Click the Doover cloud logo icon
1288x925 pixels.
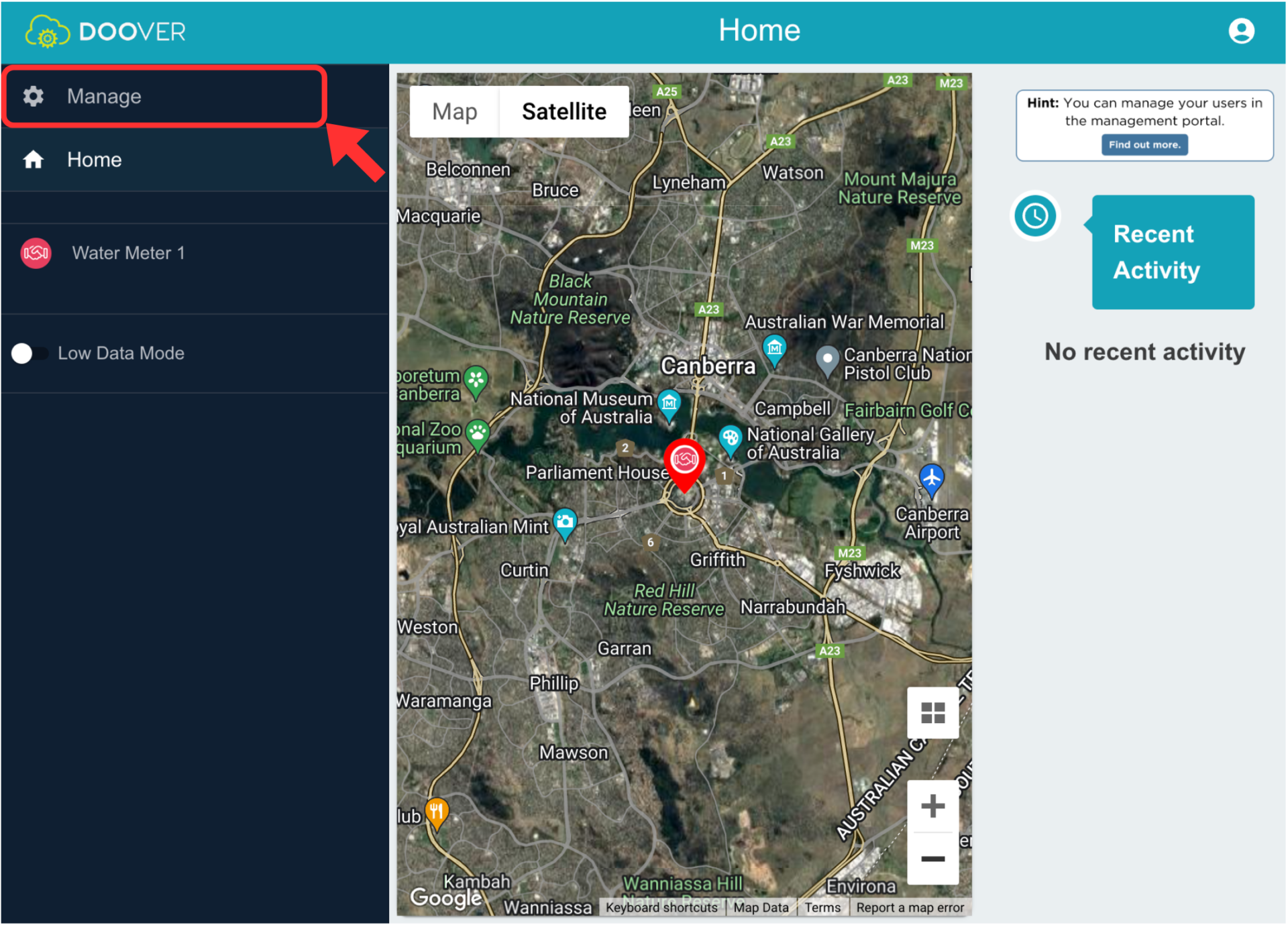[x=47, y=31]
